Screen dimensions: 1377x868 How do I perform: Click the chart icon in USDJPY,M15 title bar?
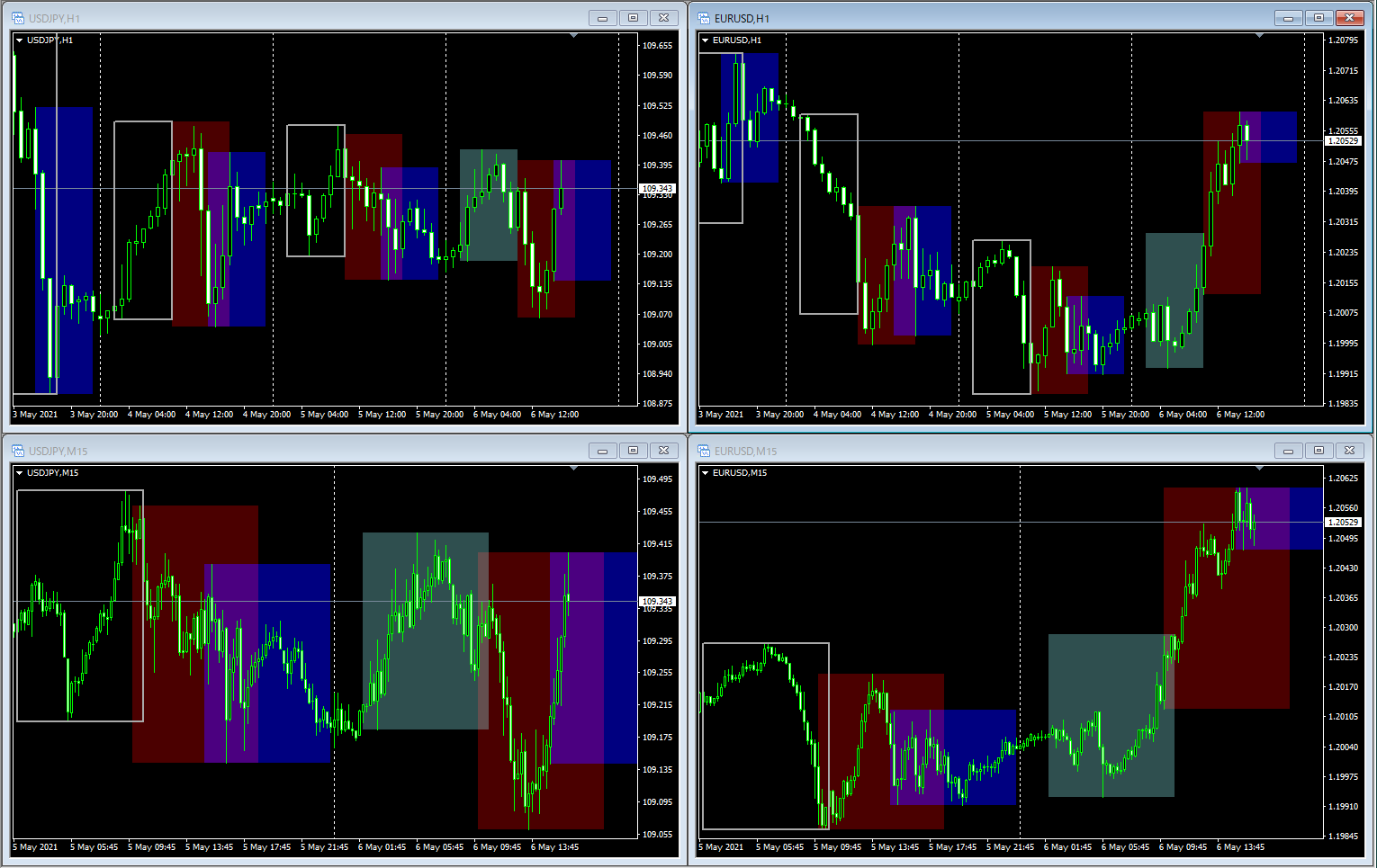[x=17, y=451]
